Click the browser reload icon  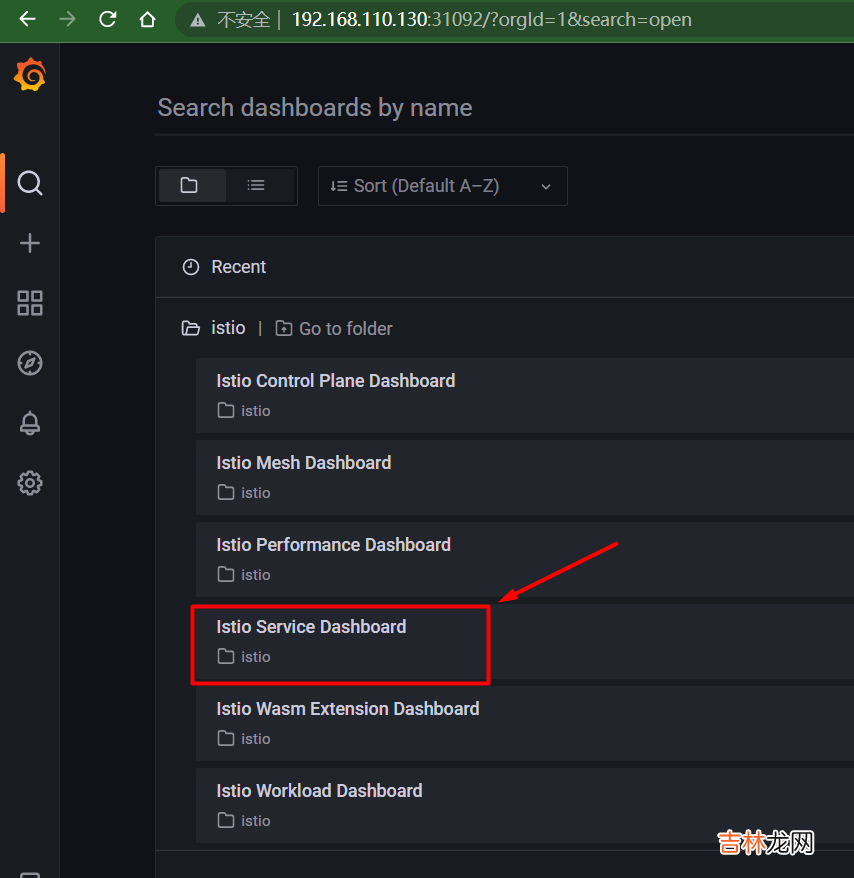[107, 19]
